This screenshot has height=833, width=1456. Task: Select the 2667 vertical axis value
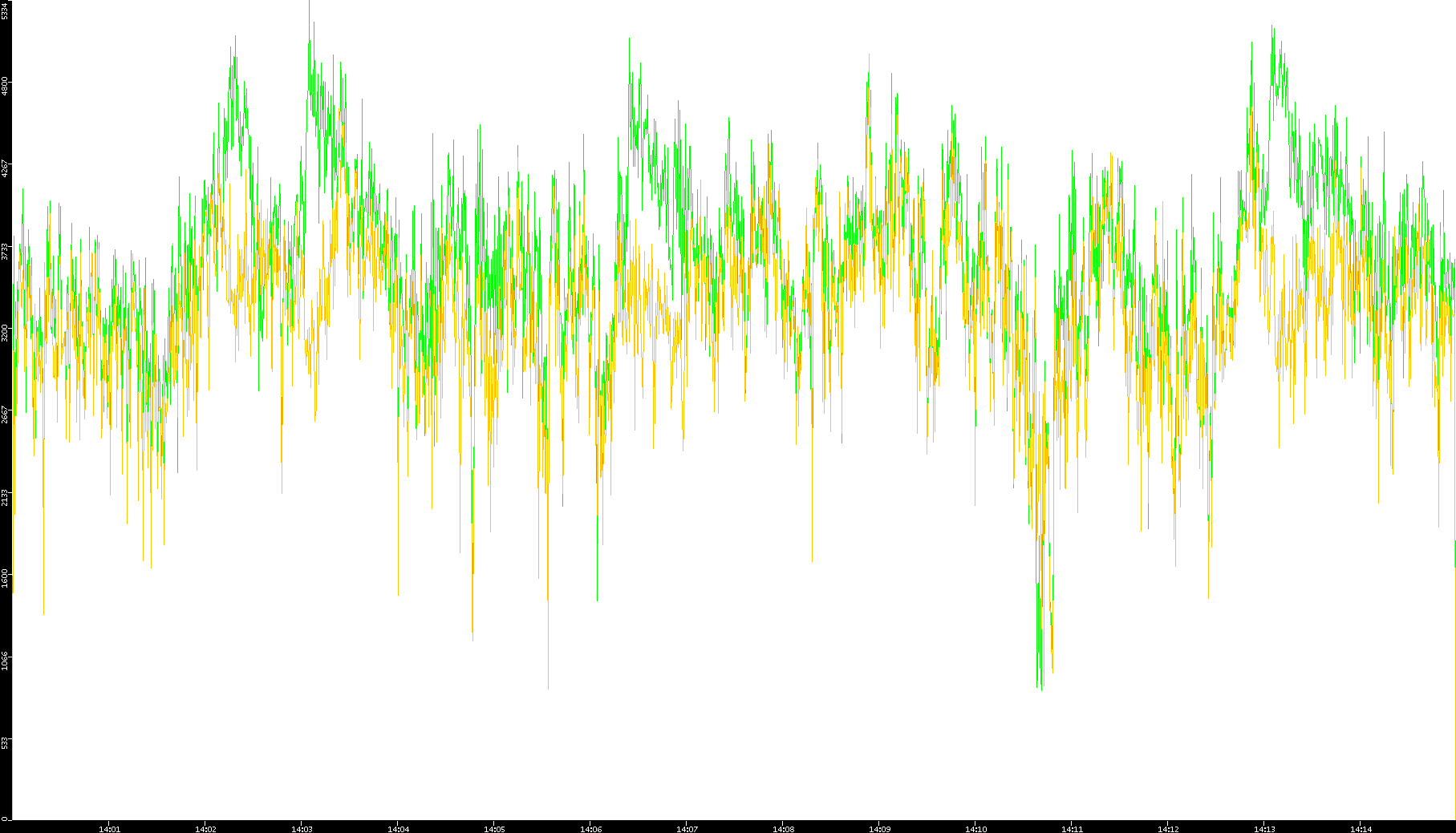pyautogui.click(x=6, y=414)
